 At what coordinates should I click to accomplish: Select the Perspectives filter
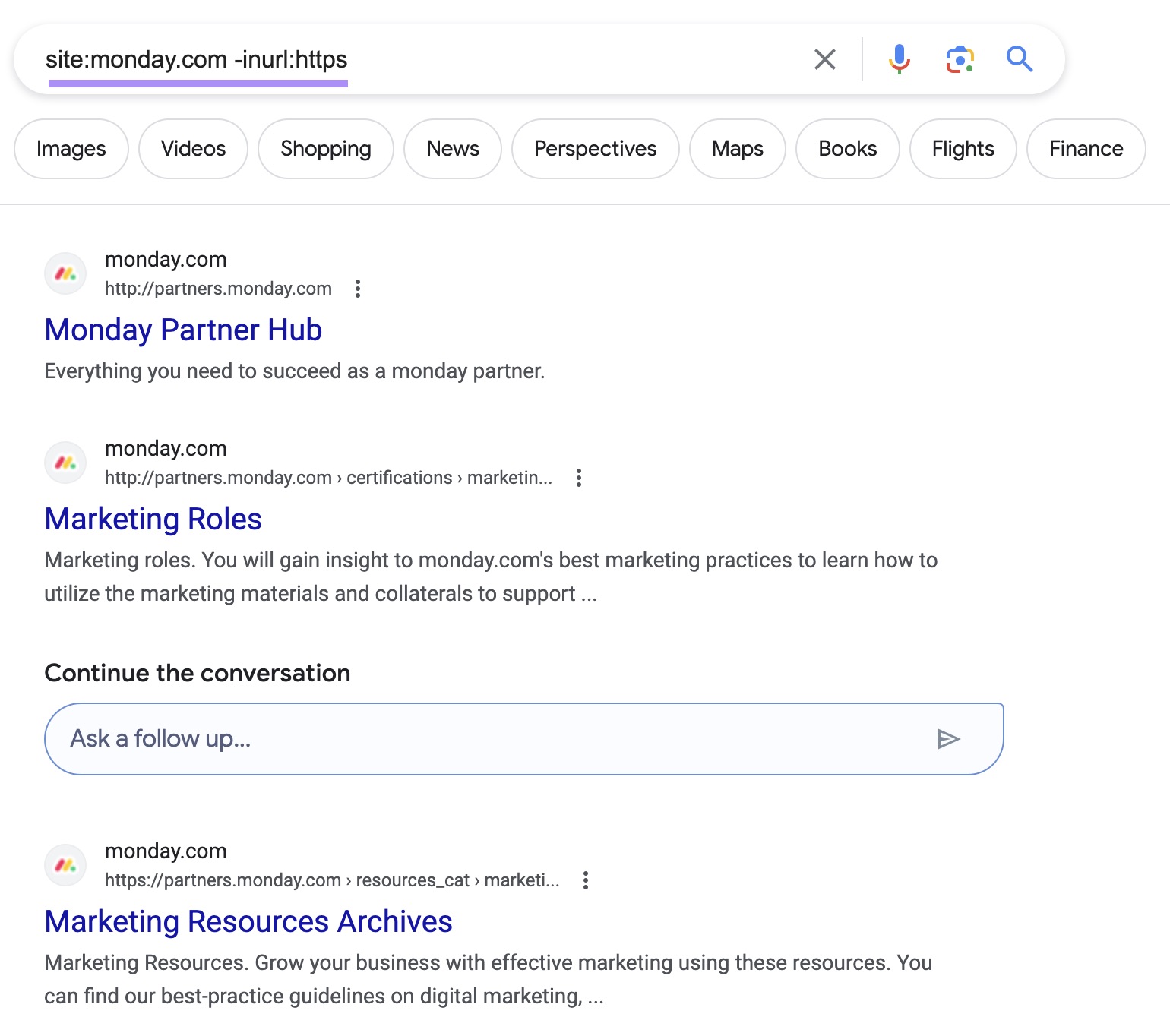(x=595, y=149)
